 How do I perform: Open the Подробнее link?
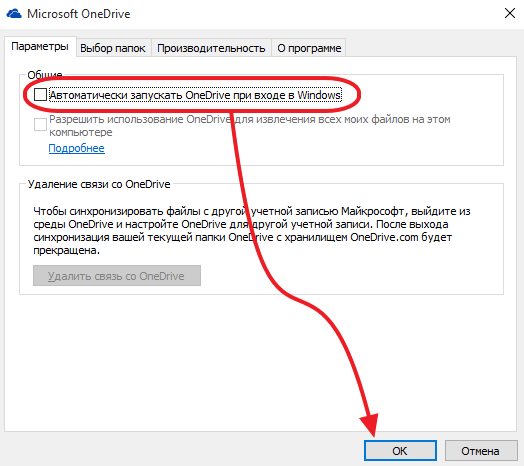[77, 148]
